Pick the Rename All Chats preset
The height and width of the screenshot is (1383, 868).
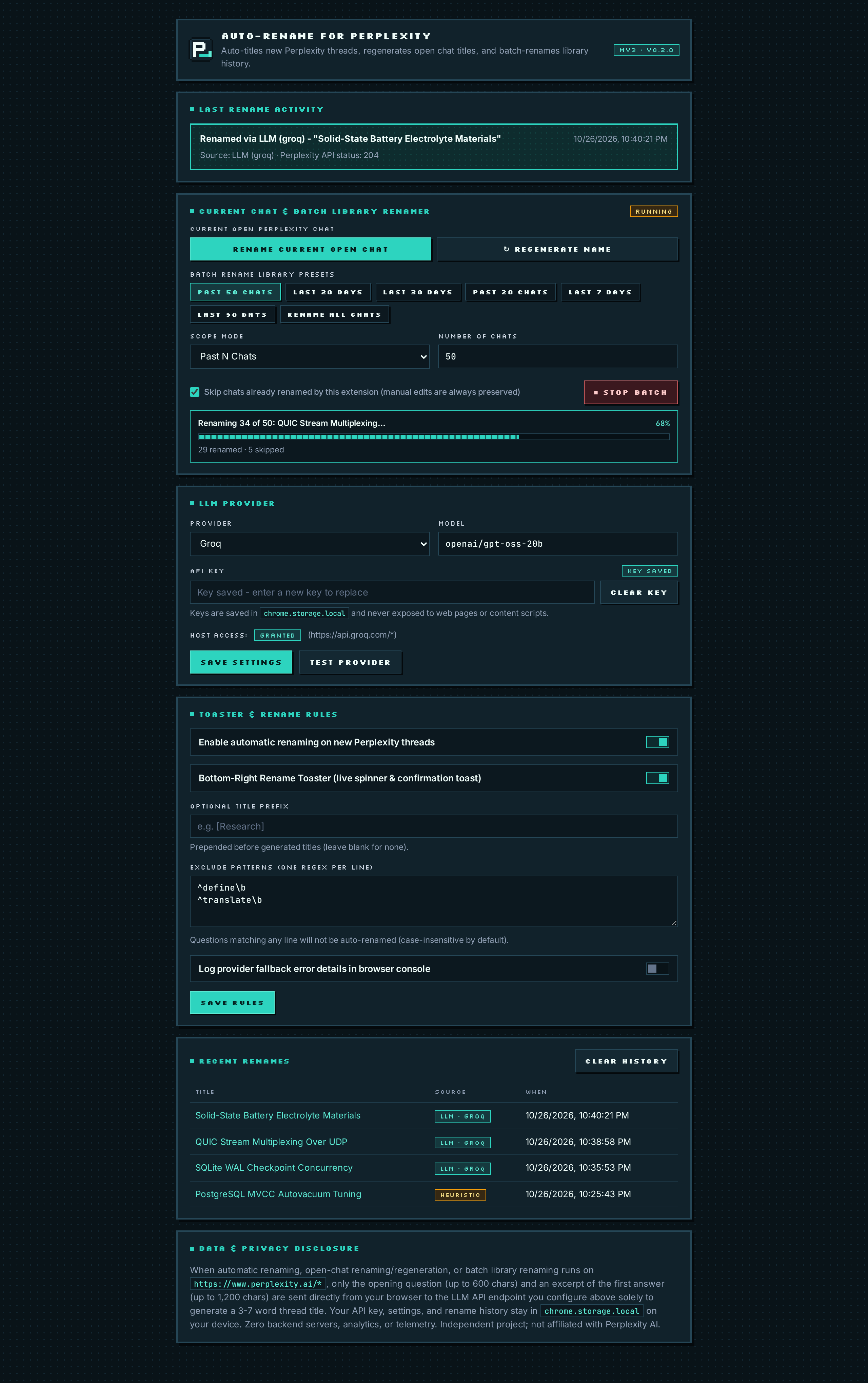tap(334, 315)
